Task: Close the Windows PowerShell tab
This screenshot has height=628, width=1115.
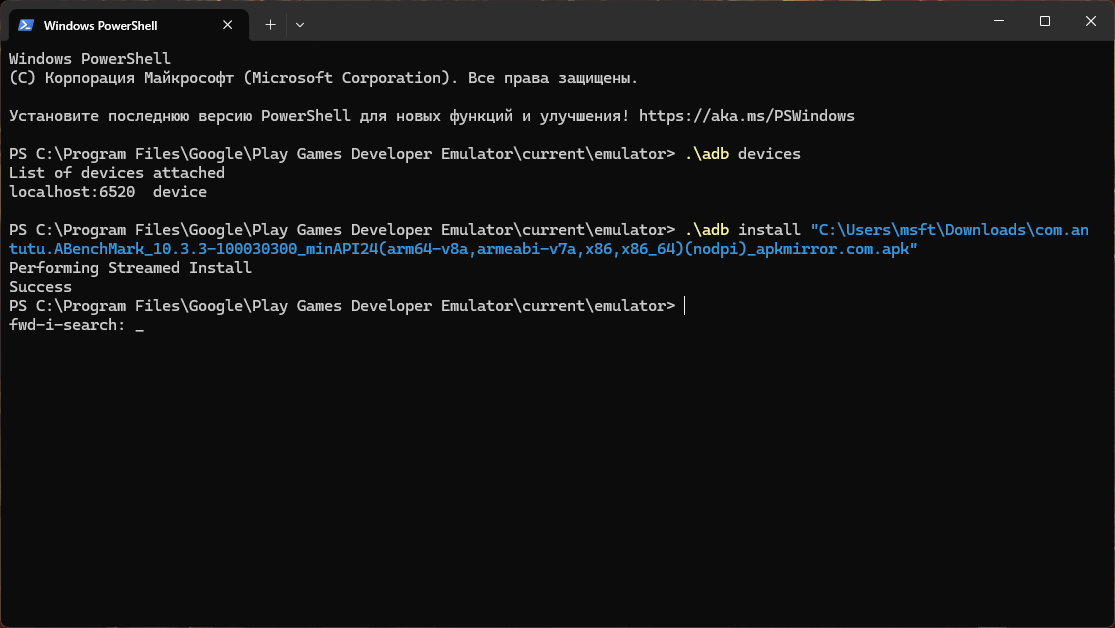Action: click(x=226, y=24)
